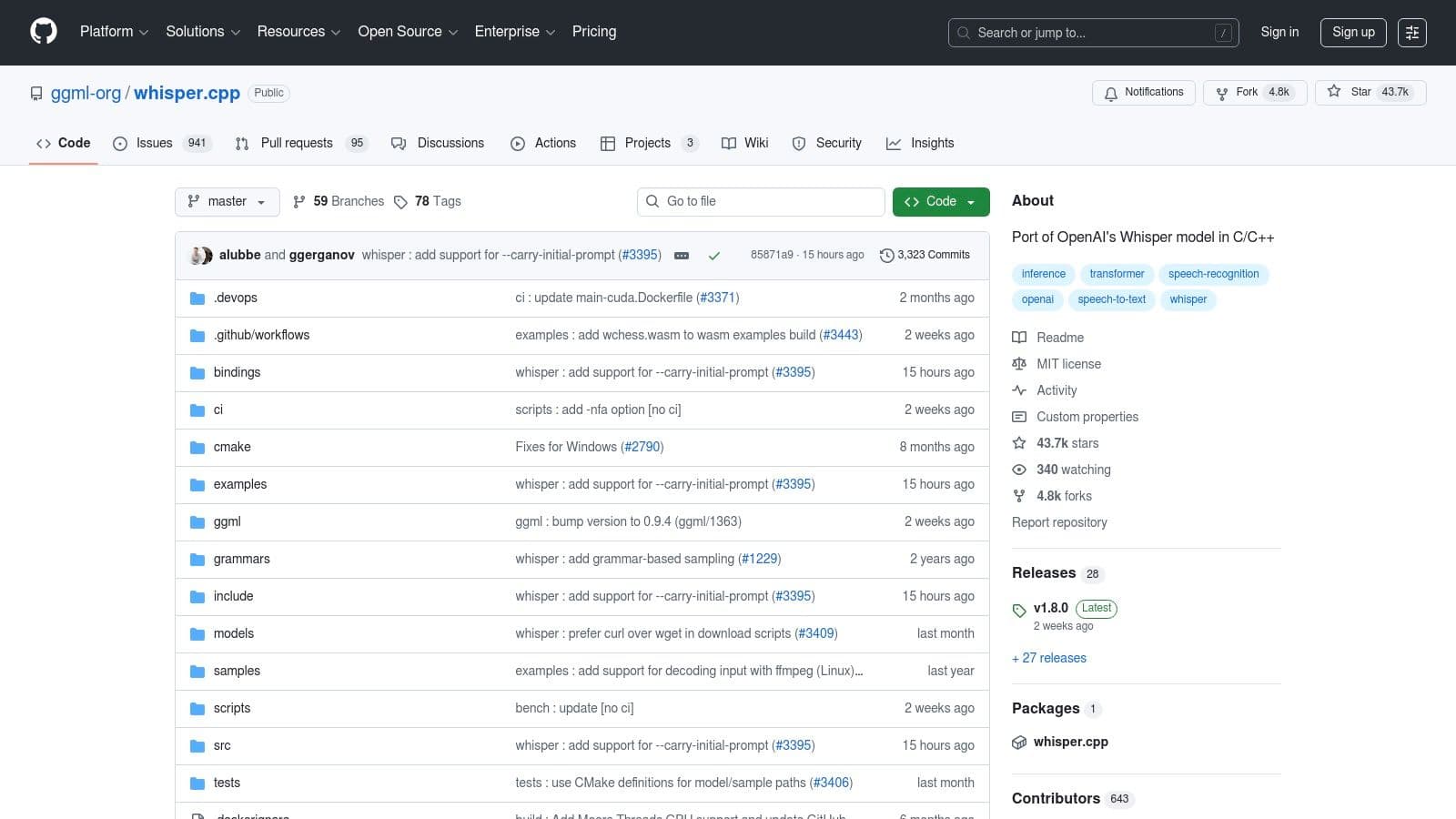Open the v1.8.0 latest release
The height and width of the screenshot is (819, 1456).
[x=1051, y=608]
